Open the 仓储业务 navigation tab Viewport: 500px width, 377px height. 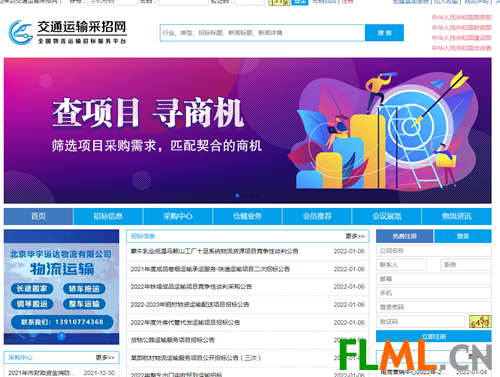[247, 216]
